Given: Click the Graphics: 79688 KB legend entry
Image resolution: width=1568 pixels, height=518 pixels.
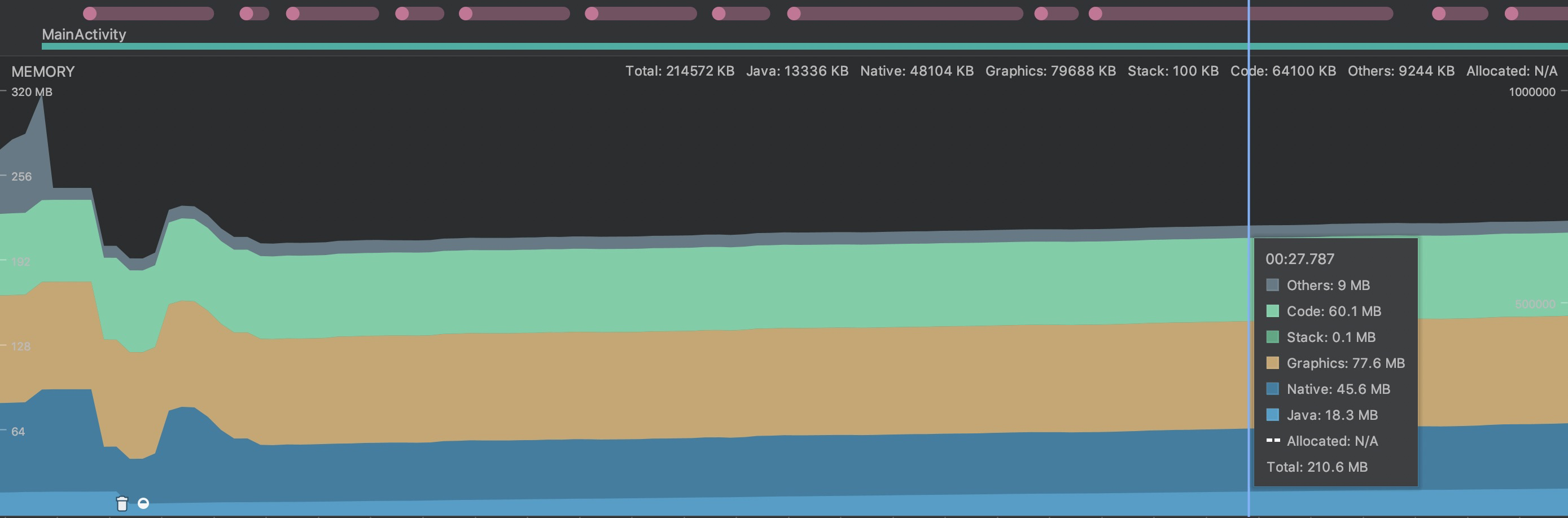Looking at the screenshot, I should coord(1050,71).
